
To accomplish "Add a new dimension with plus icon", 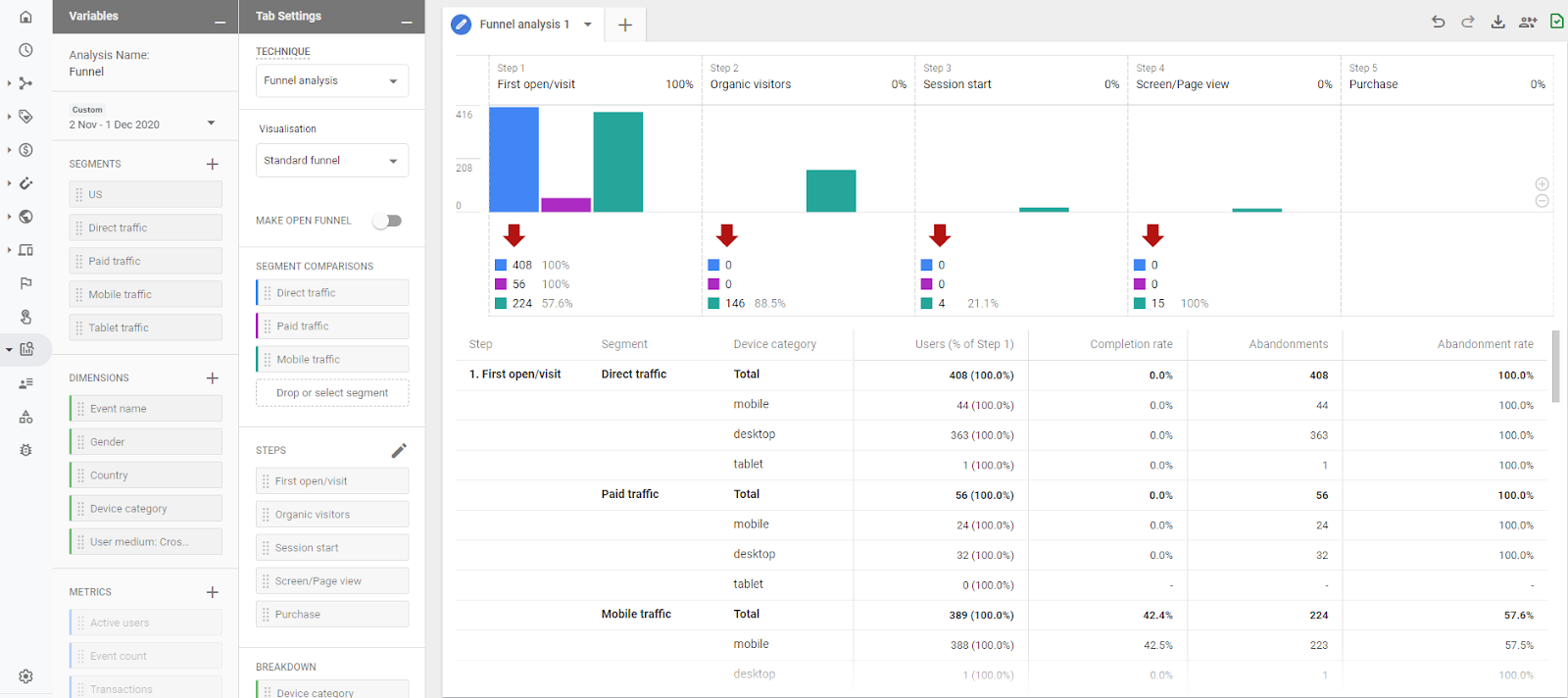I will [213, 378].
